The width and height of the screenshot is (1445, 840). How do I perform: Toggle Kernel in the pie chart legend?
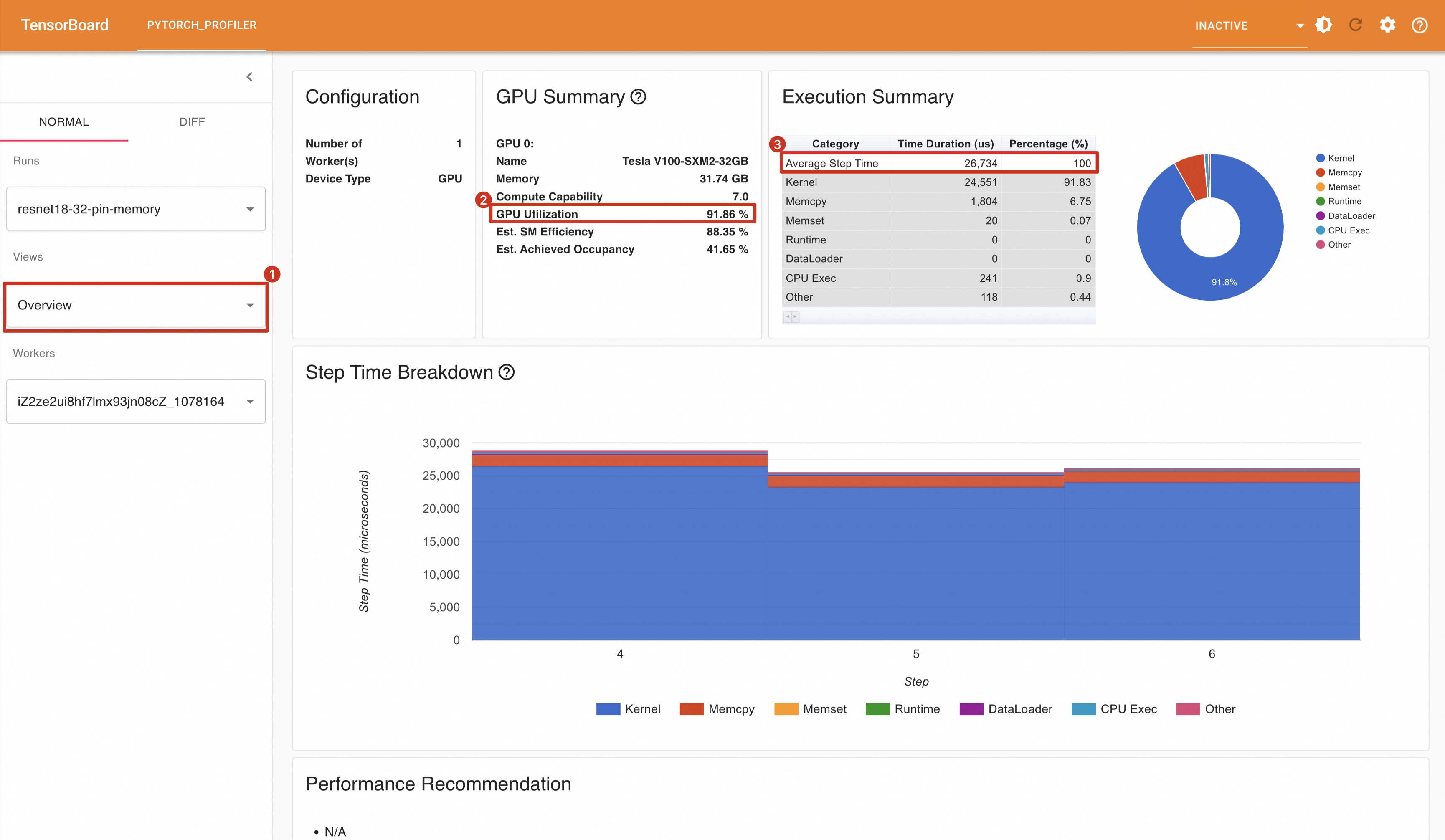[x=1335, y=158]
